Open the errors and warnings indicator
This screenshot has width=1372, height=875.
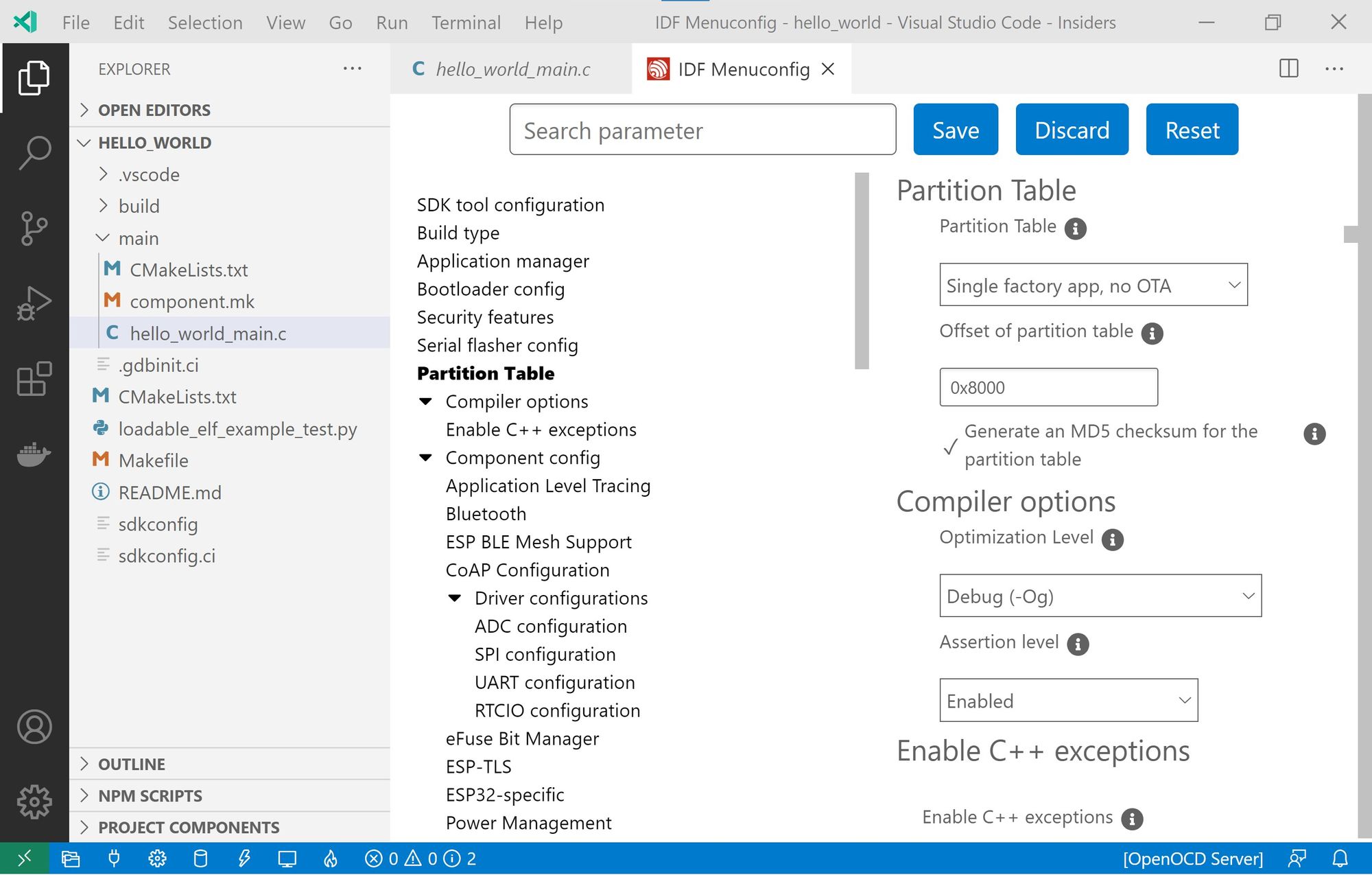[421, 859]
